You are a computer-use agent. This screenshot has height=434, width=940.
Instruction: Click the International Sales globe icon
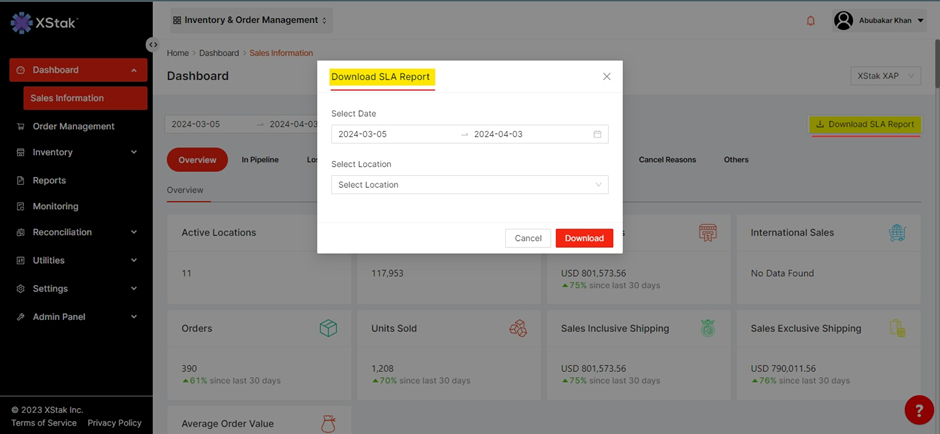pos(897,233)
